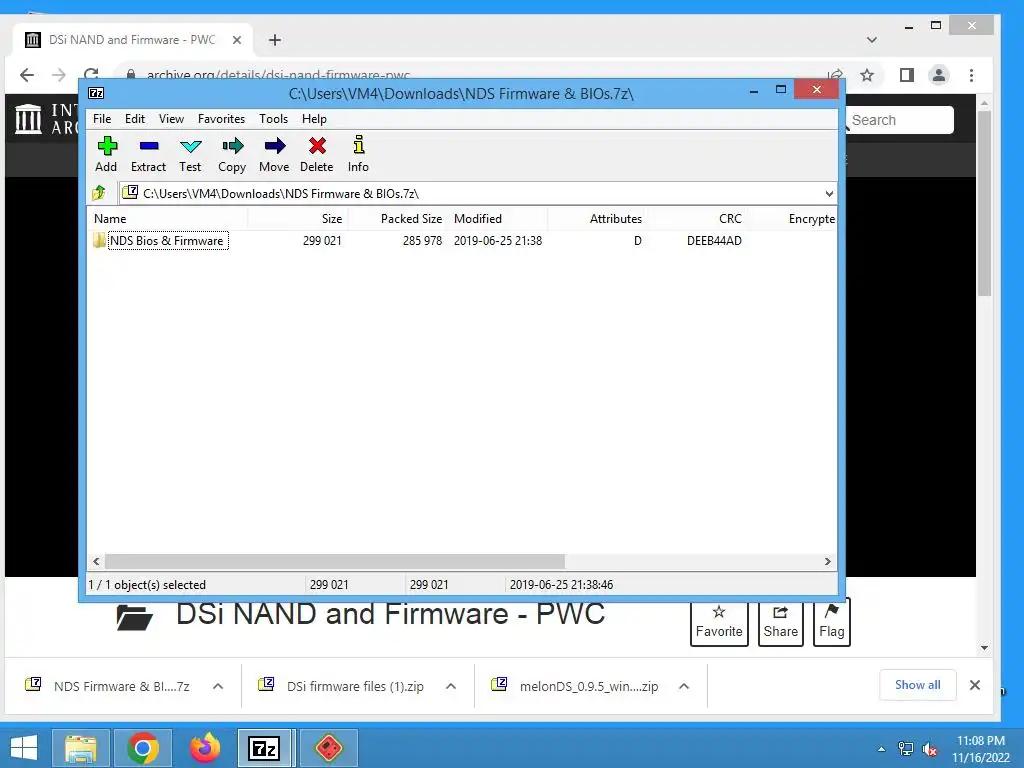Click the archive.org Search field
1024x768 pixels.
coord(899,120)
